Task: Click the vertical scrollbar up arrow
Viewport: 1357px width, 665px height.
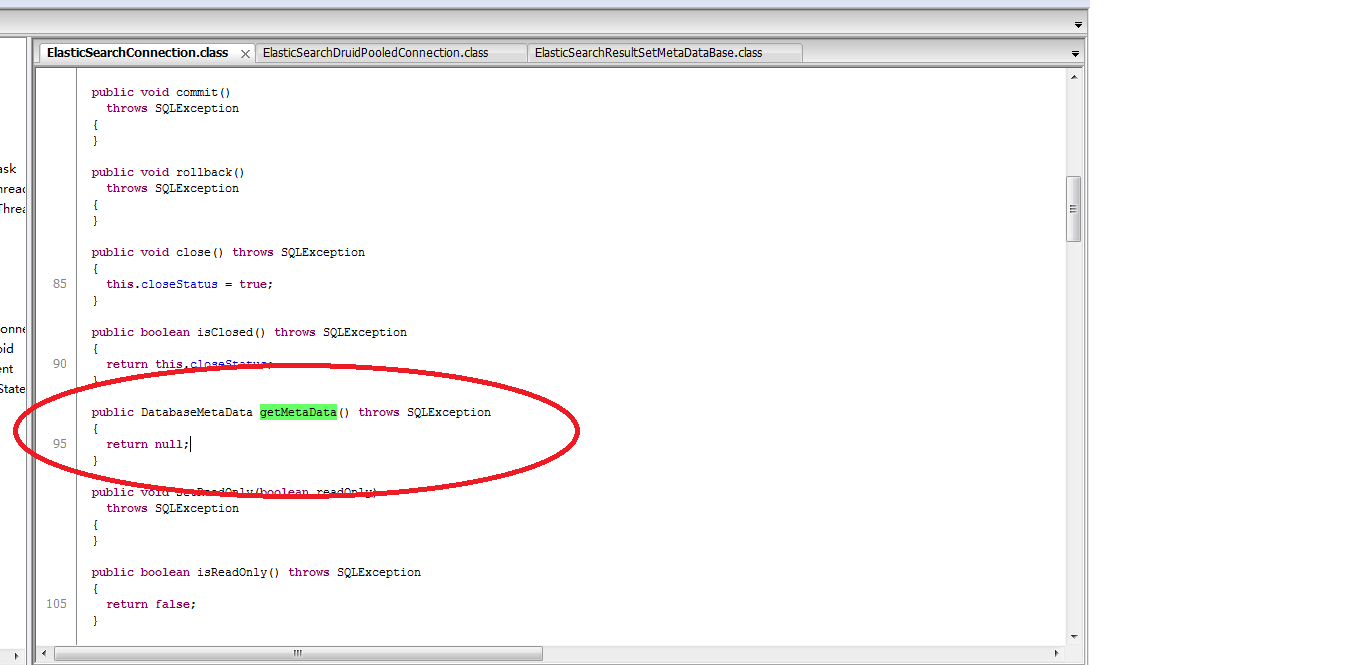Action: (1073, 77)
